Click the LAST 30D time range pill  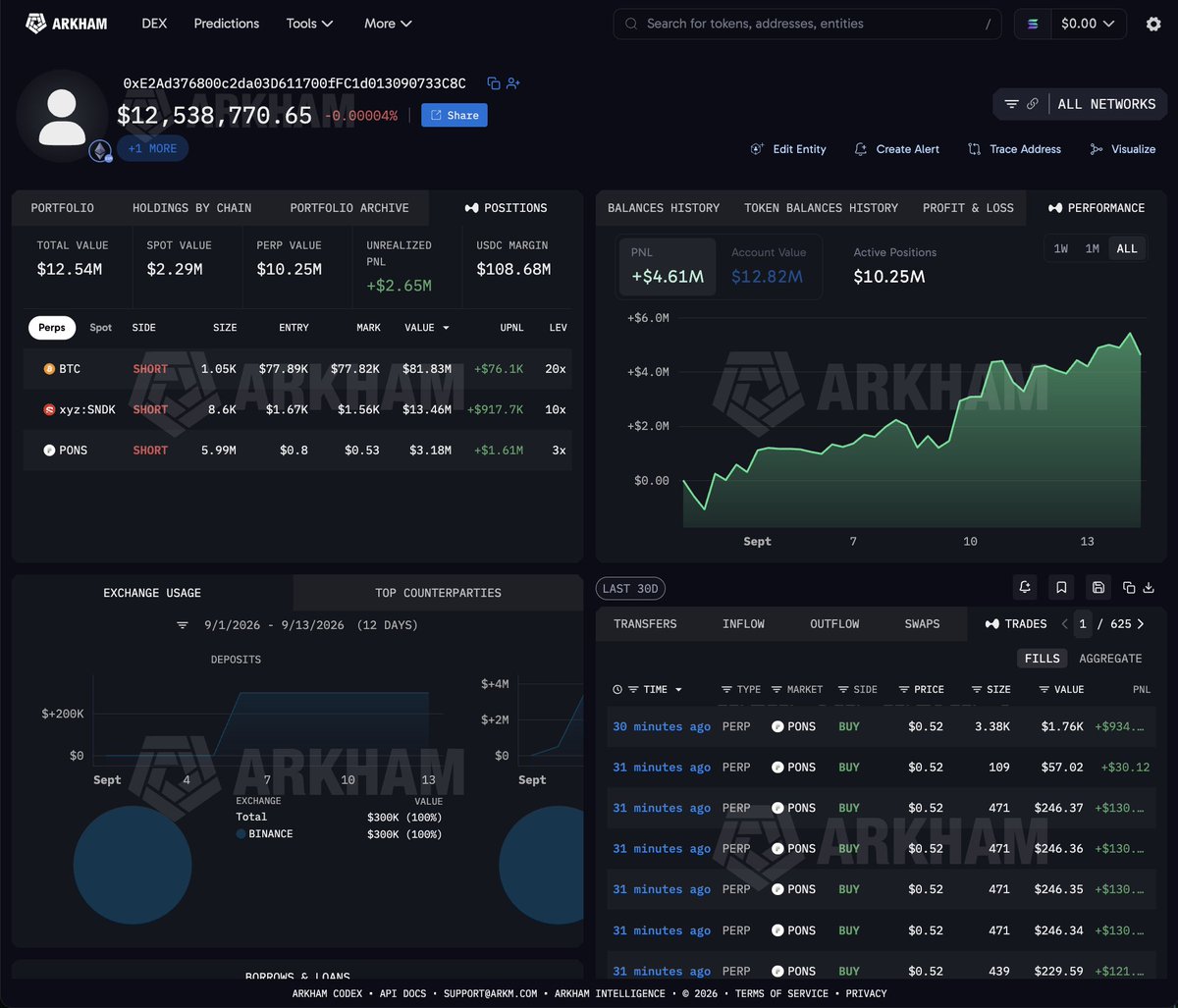(x=630, y=589)
